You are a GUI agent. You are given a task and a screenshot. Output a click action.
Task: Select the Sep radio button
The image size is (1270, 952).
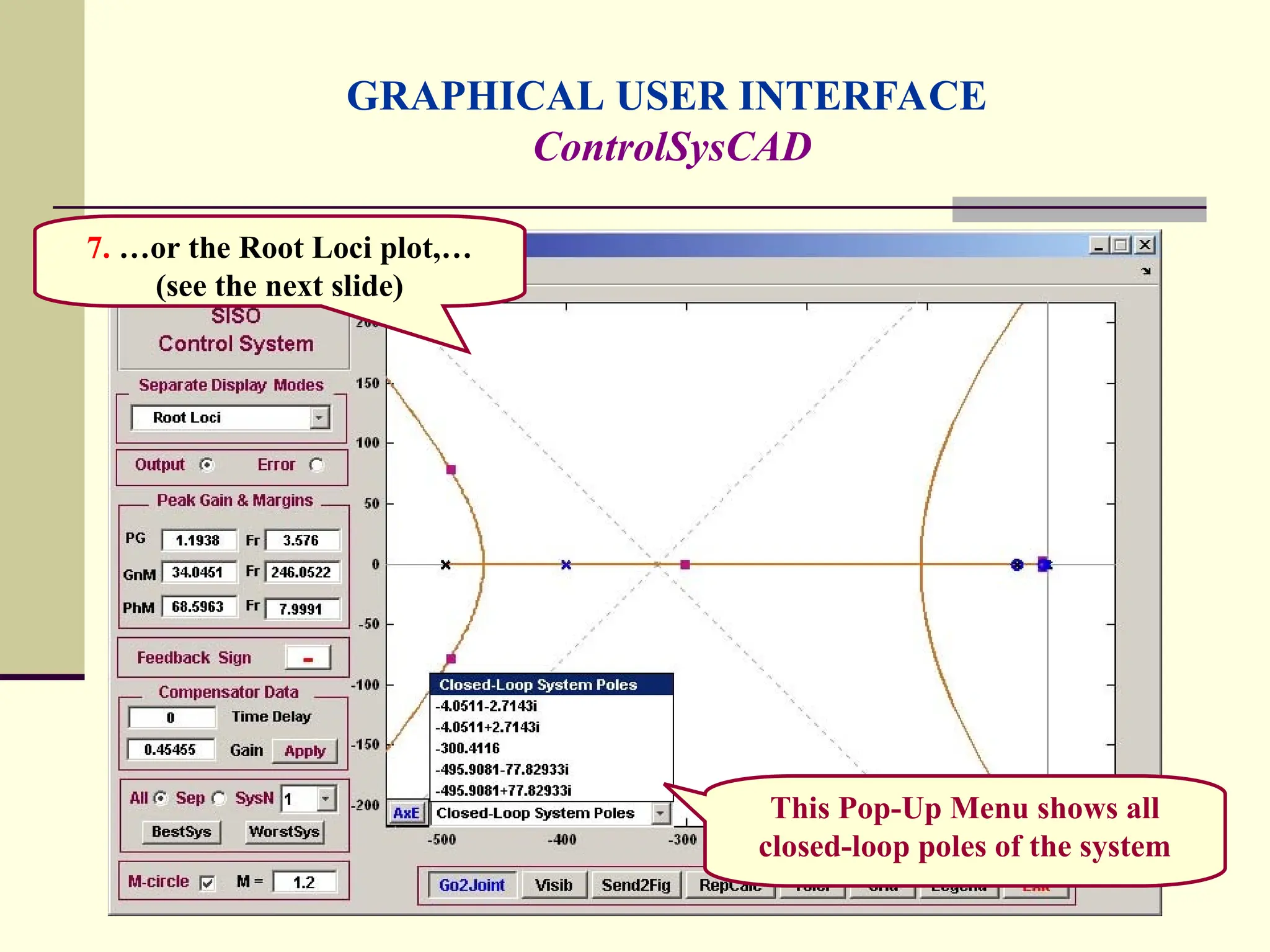(218, 798)
